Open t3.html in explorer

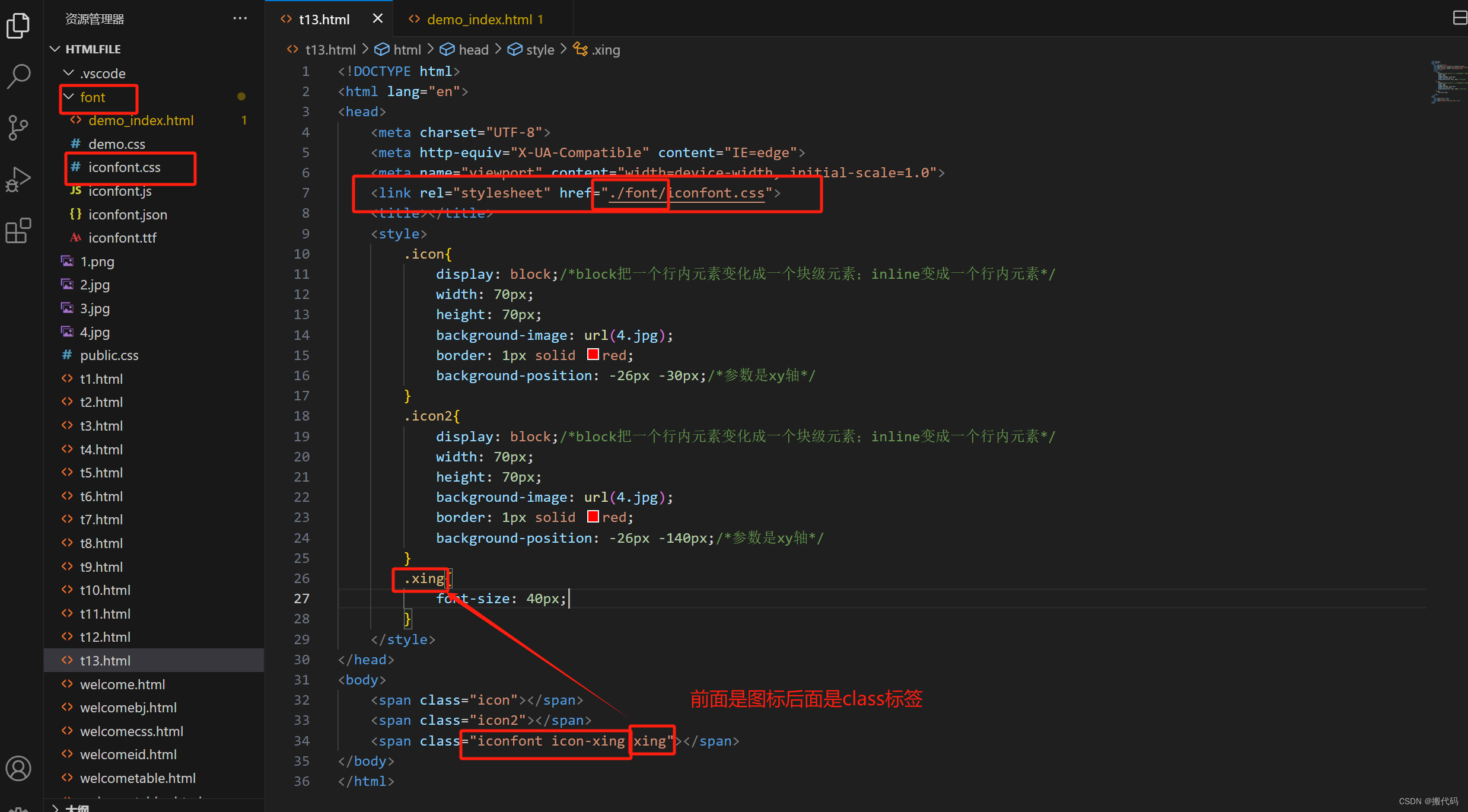click(x=154, y=426)
